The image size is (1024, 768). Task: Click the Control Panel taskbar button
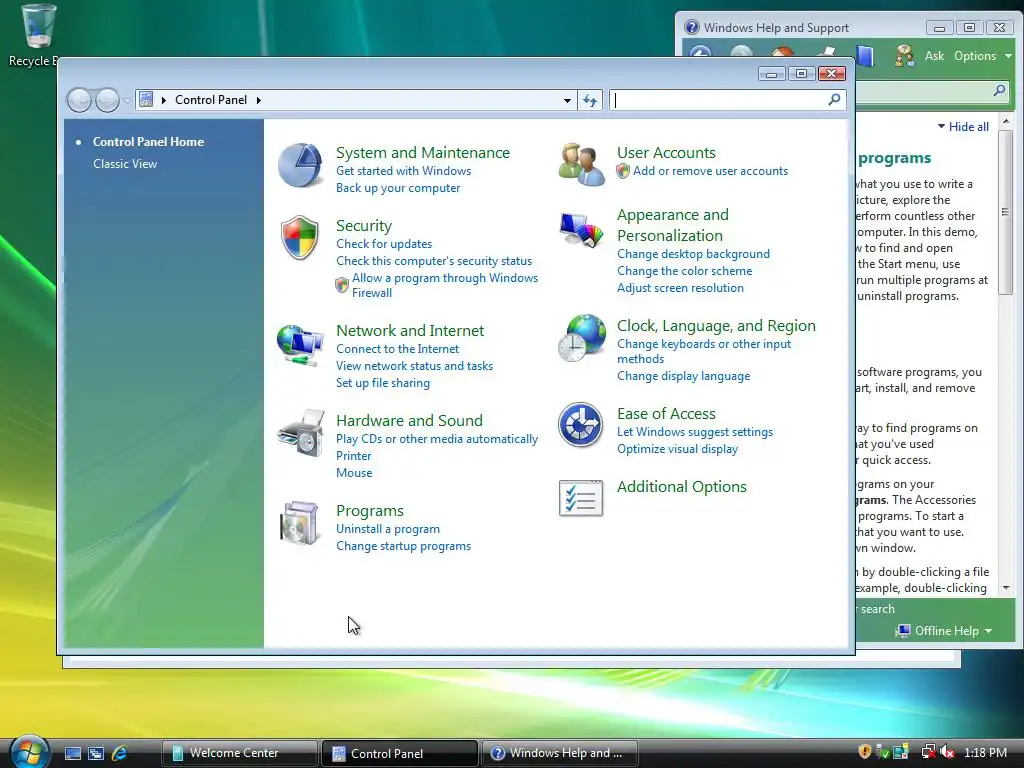[x=400, y=754]
